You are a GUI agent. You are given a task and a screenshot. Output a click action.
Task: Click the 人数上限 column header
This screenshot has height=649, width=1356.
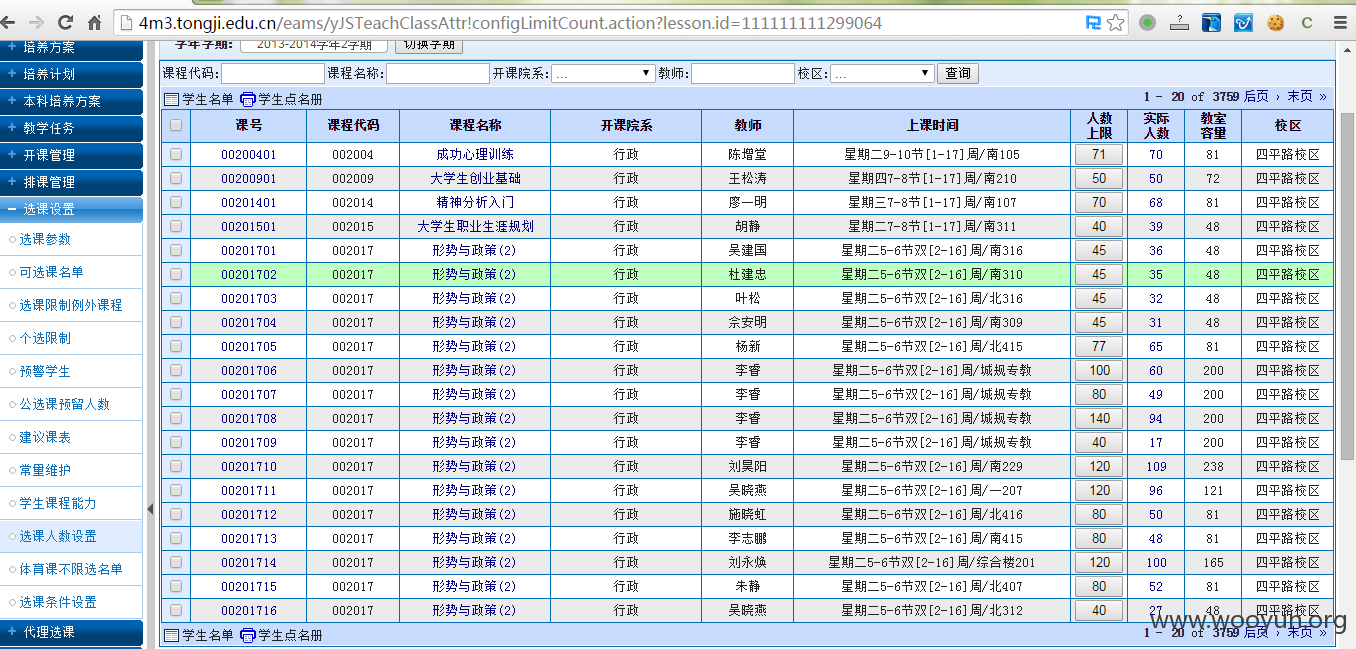[1099, 126]
